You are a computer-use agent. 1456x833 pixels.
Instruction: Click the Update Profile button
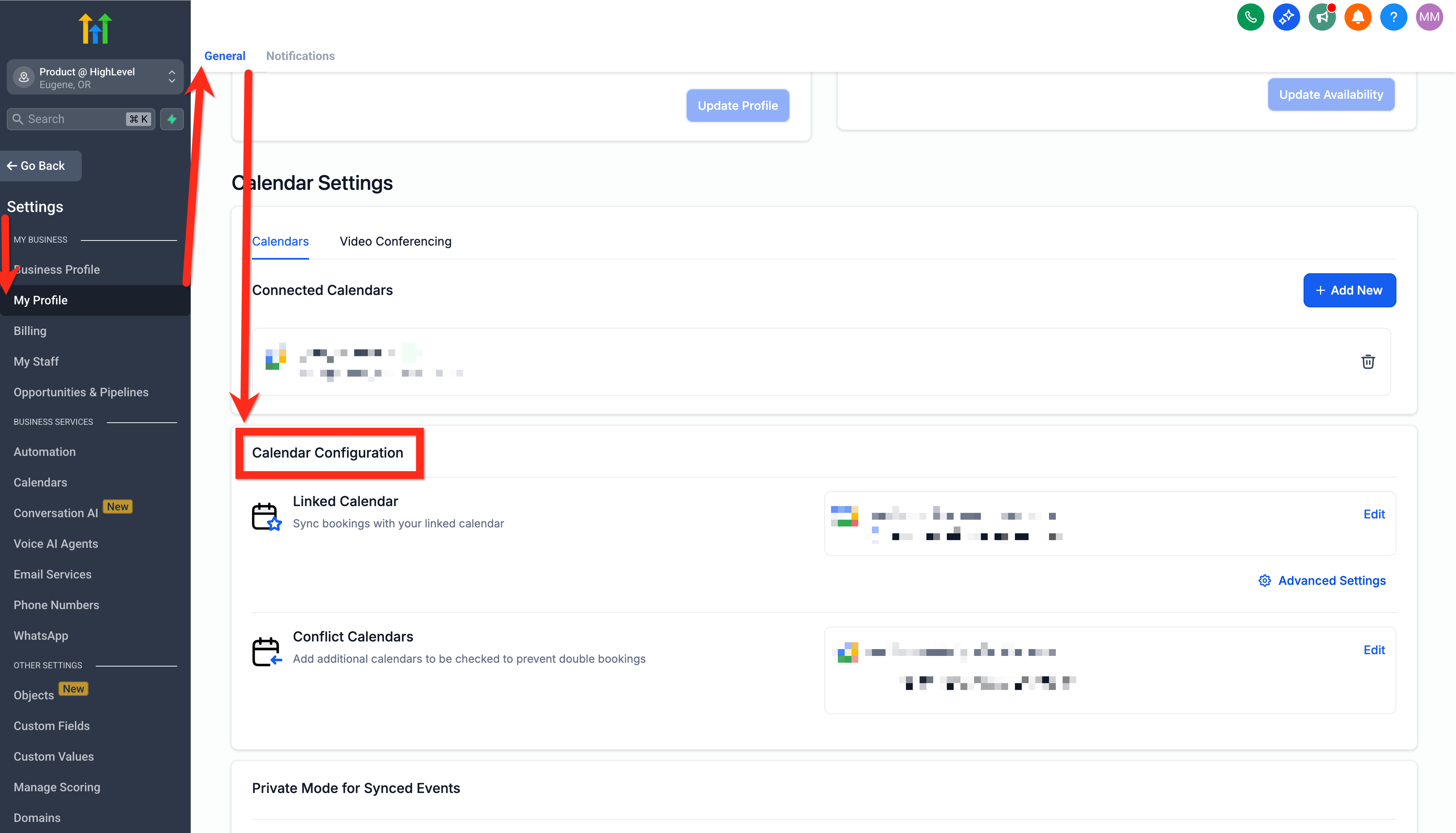pyautogui.click(x=737, y=105)
